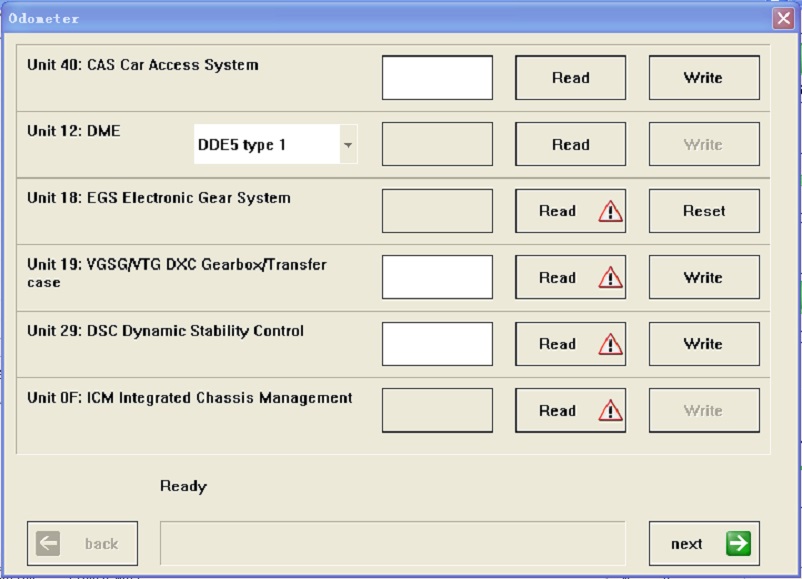Click the green arrow icon on next
The width and height of the screenshot is (802, 579).
[738, 543]
